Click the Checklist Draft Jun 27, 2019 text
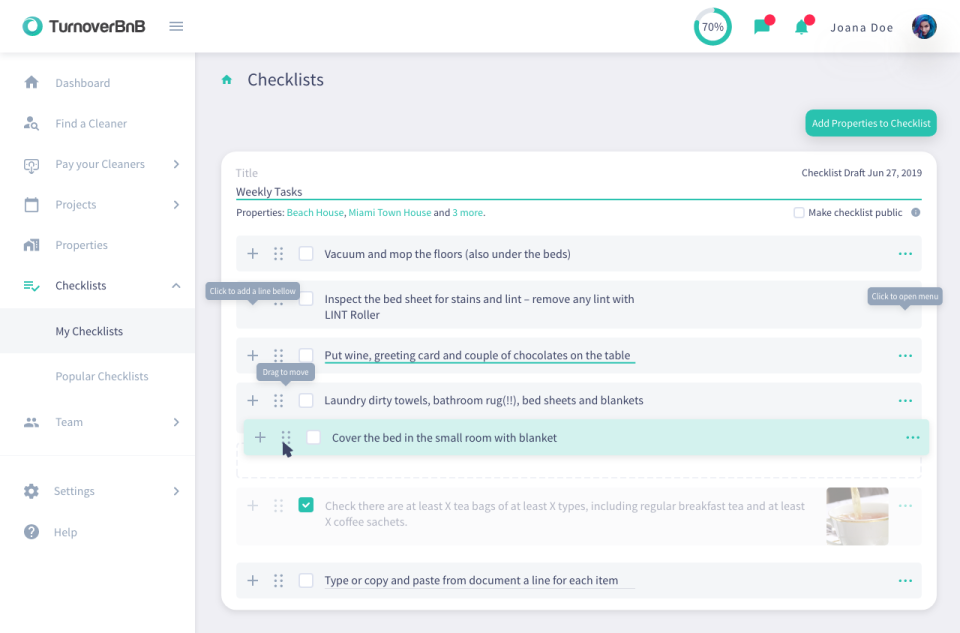The height and width of the screenshot is (633, 960). coord(861,173)
